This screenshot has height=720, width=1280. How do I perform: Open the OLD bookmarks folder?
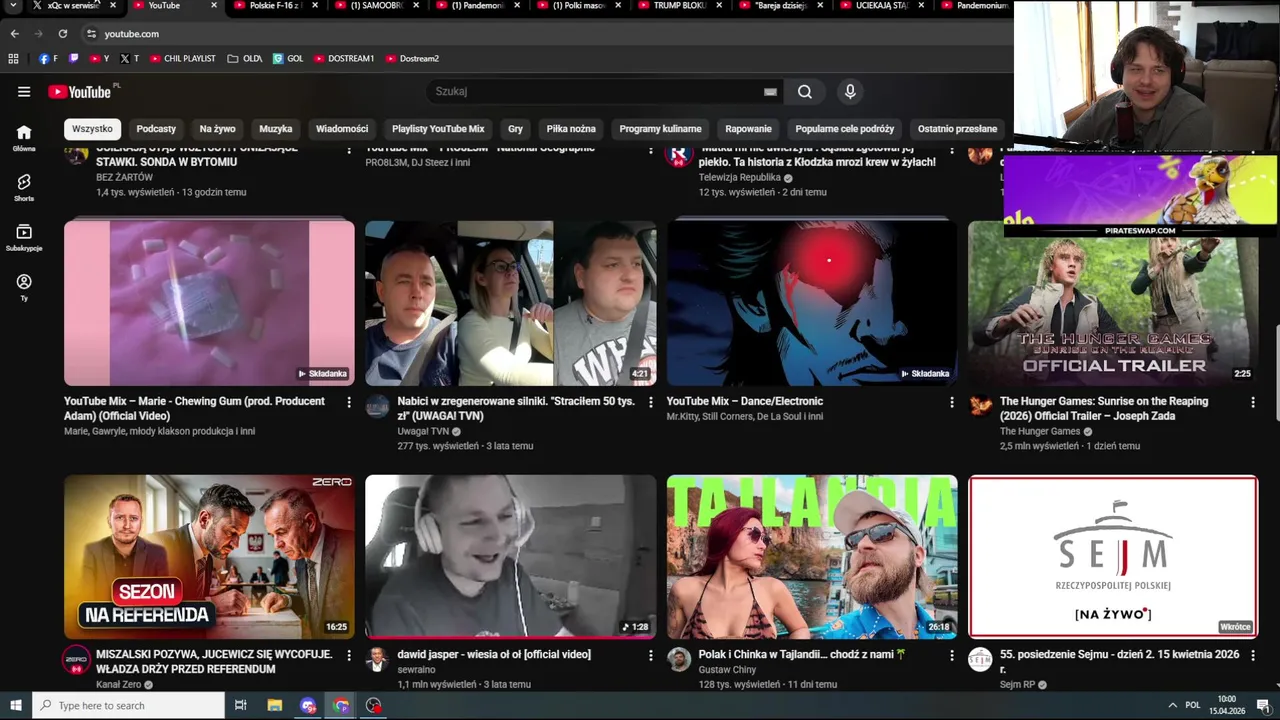[x=245, y=58]
